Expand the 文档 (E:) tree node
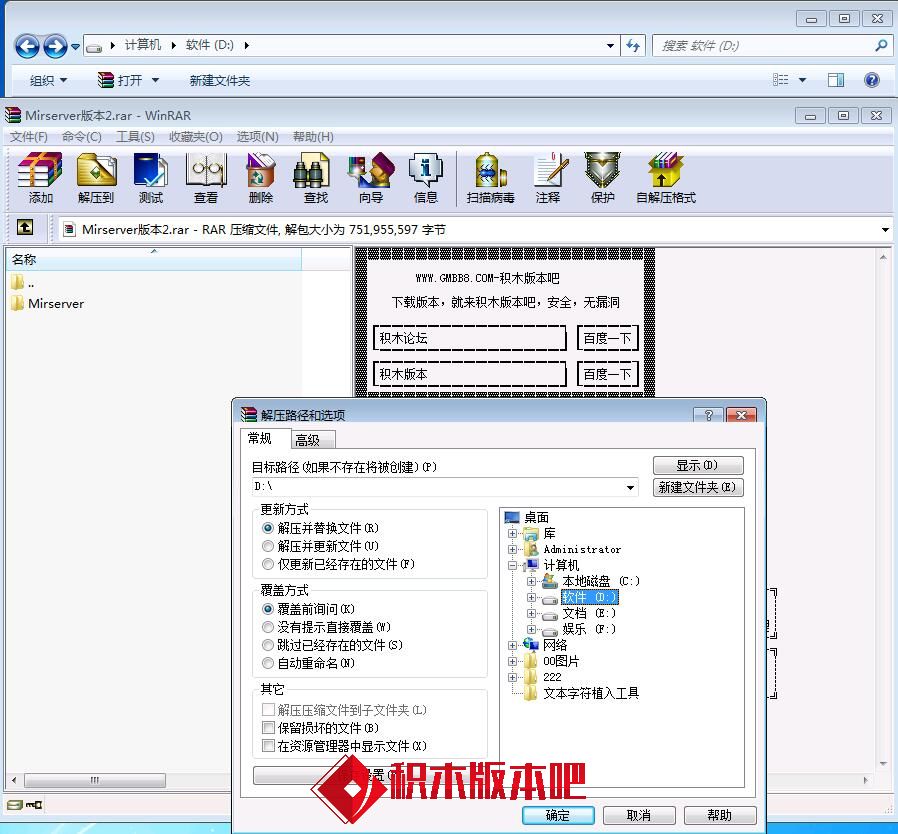 coord(531,613)
